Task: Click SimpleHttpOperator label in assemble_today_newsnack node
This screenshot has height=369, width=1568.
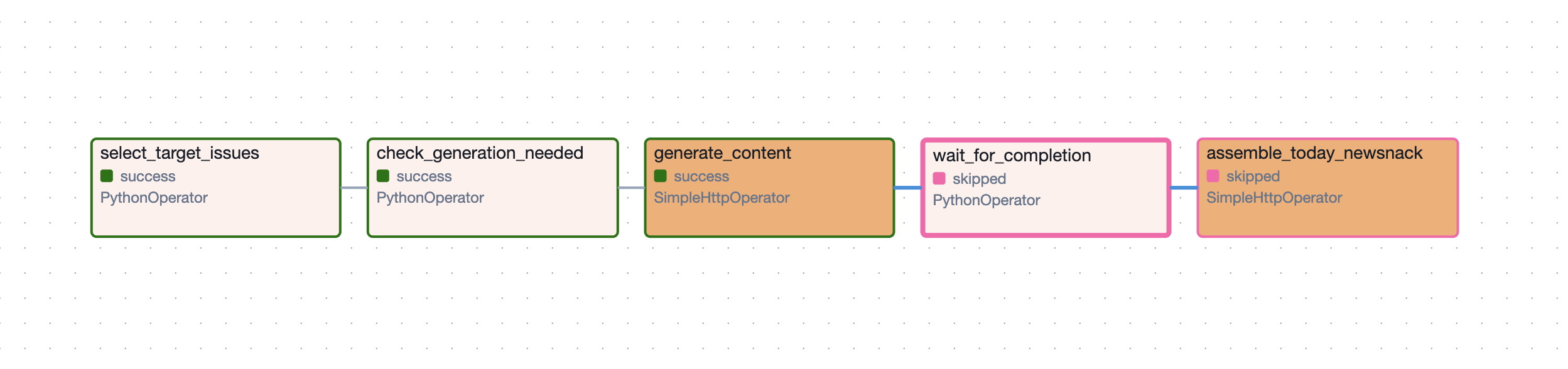Action: click(x=1274, y=198)
